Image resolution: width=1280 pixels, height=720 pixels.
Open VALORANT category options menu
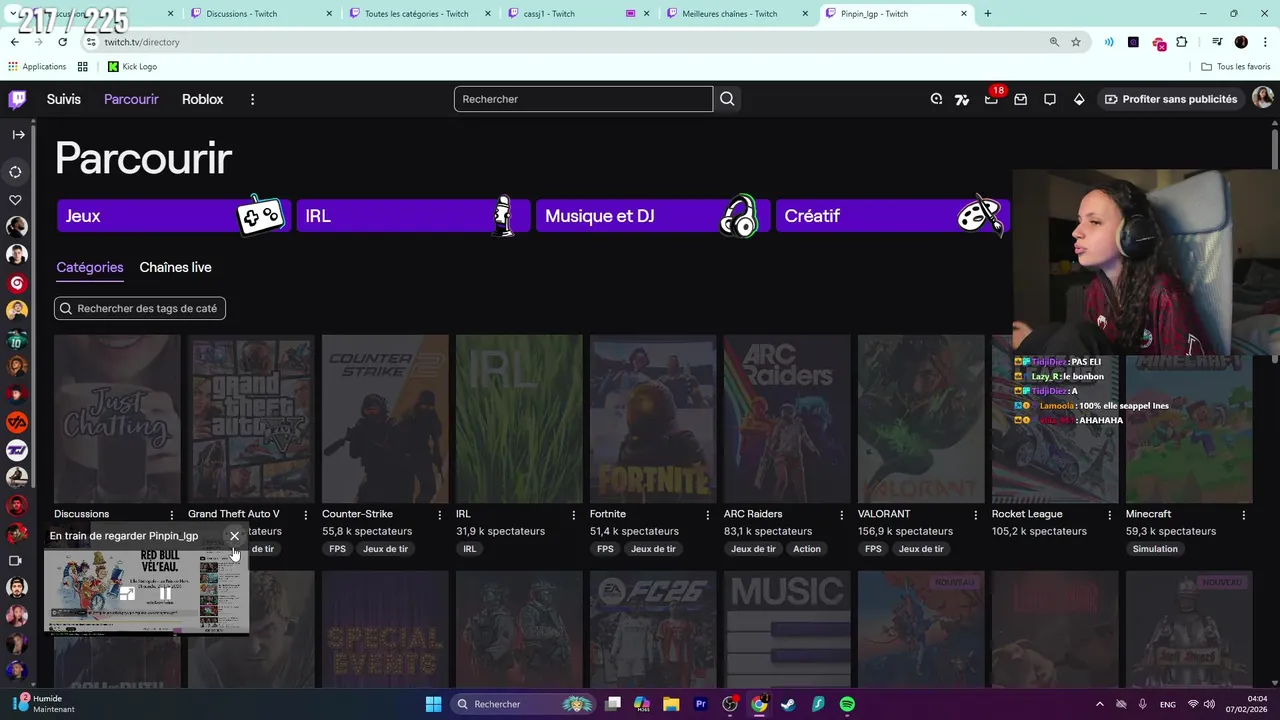pyautogui.click(x=975, y=515)
